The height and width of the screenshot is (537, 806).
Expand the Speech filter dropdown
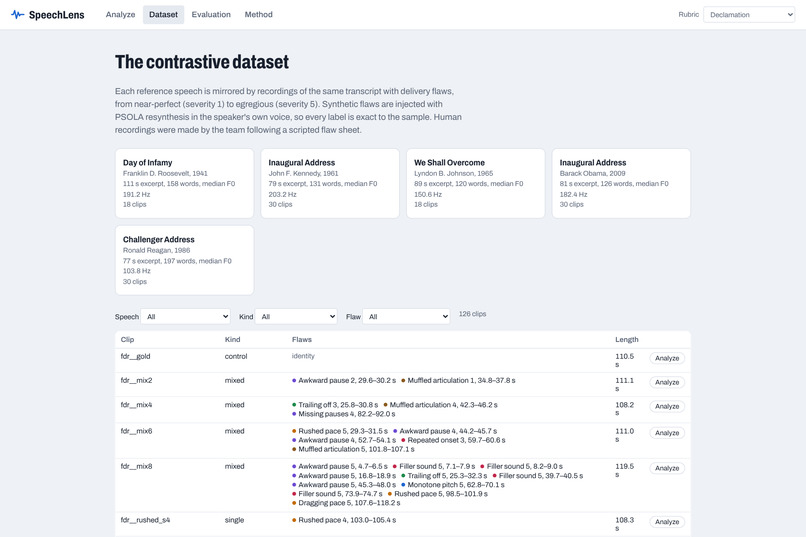pos(186,317)
